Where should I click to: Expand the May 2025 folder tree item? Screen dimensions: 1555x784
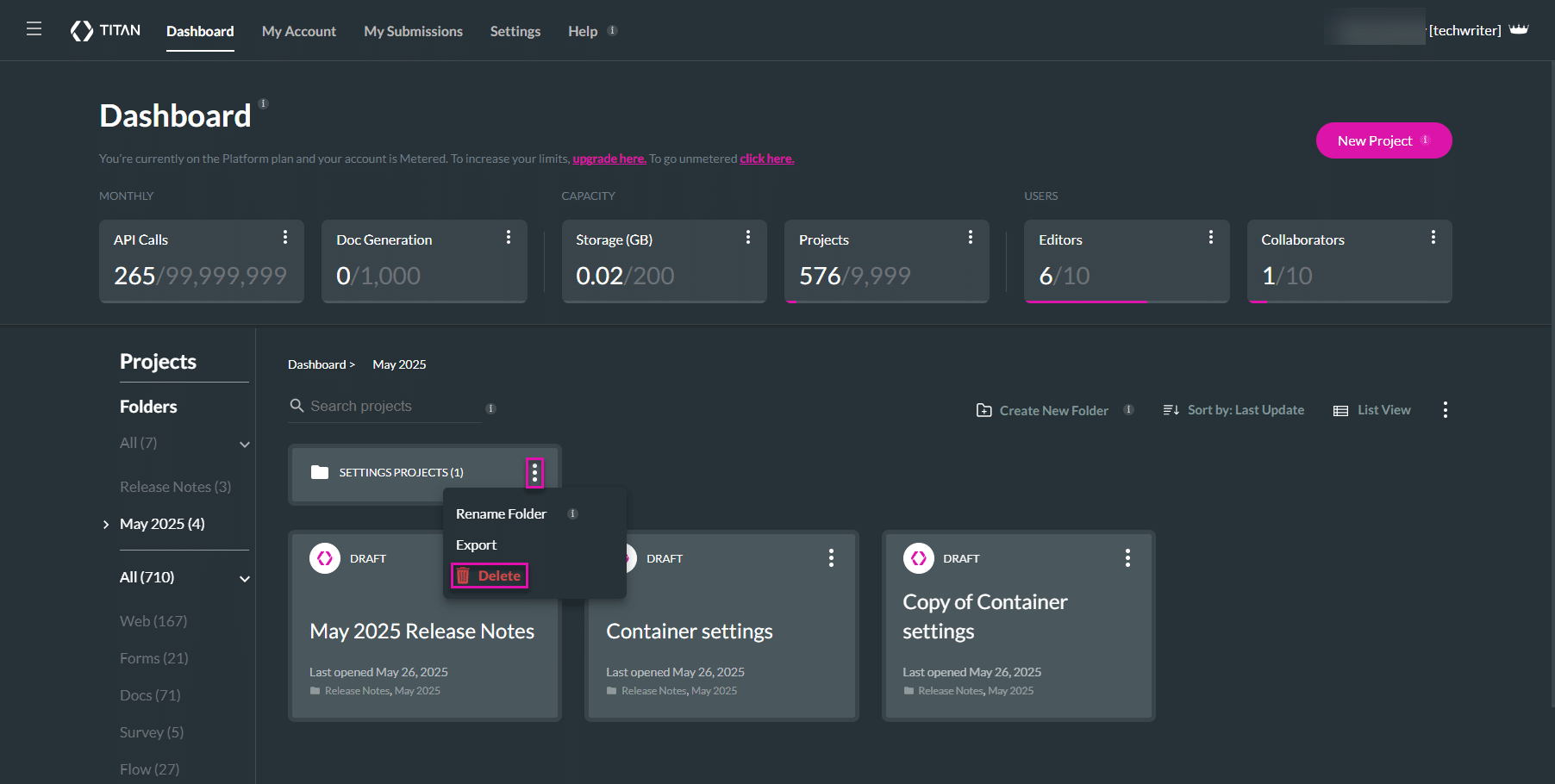click(x=106, y=525)
